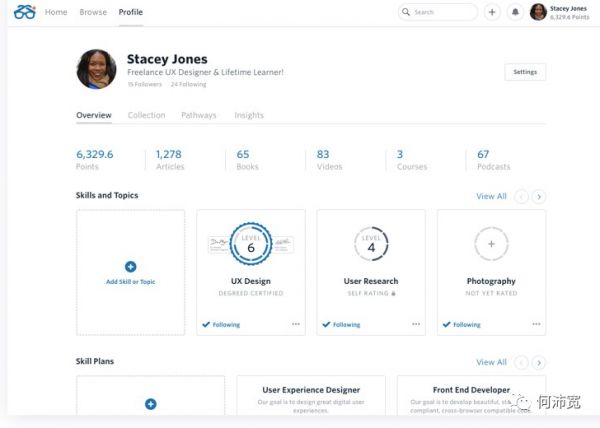Toggle Following on the User Research card
Image resolution: width=600 pixels, height=428 pixels.
(342, 324)
